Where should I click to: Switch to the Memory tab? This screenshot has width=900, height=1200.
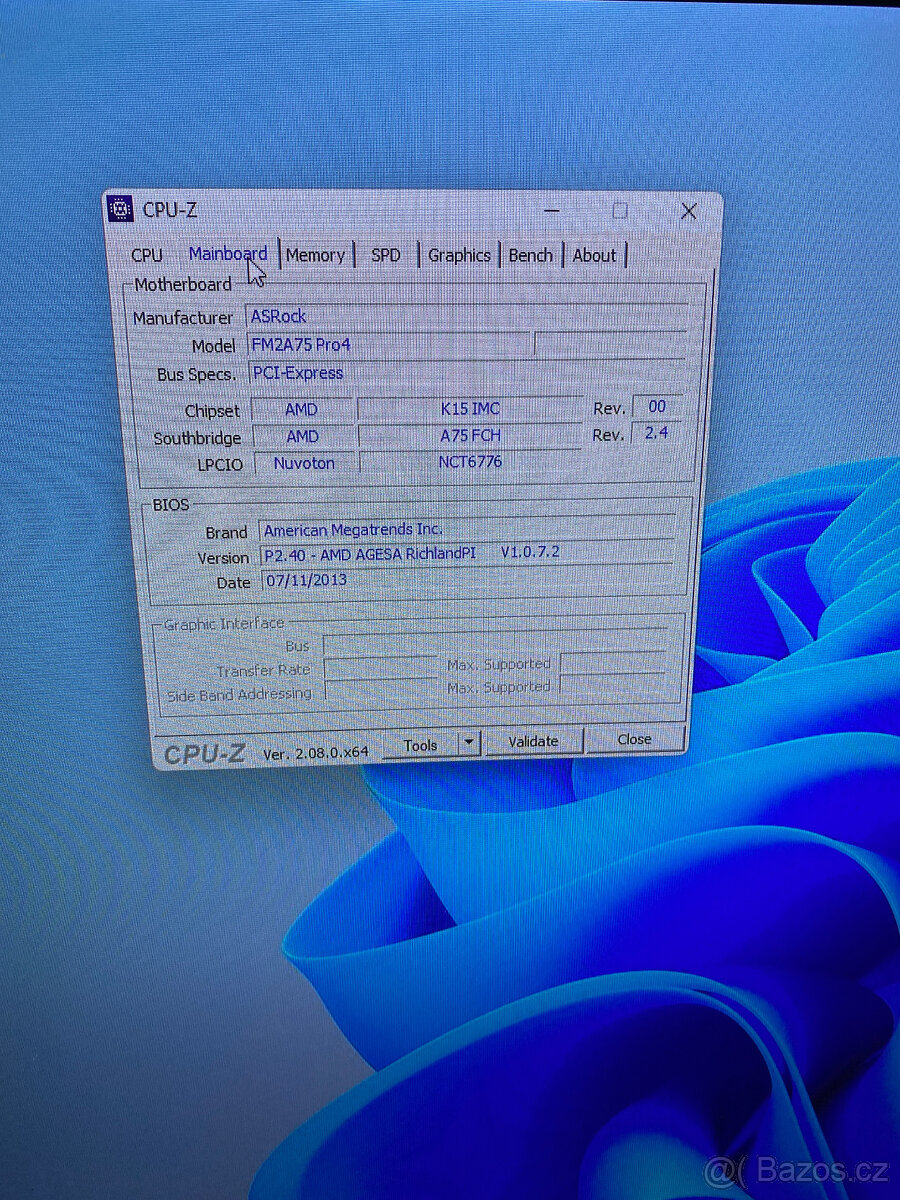[316, 255]
